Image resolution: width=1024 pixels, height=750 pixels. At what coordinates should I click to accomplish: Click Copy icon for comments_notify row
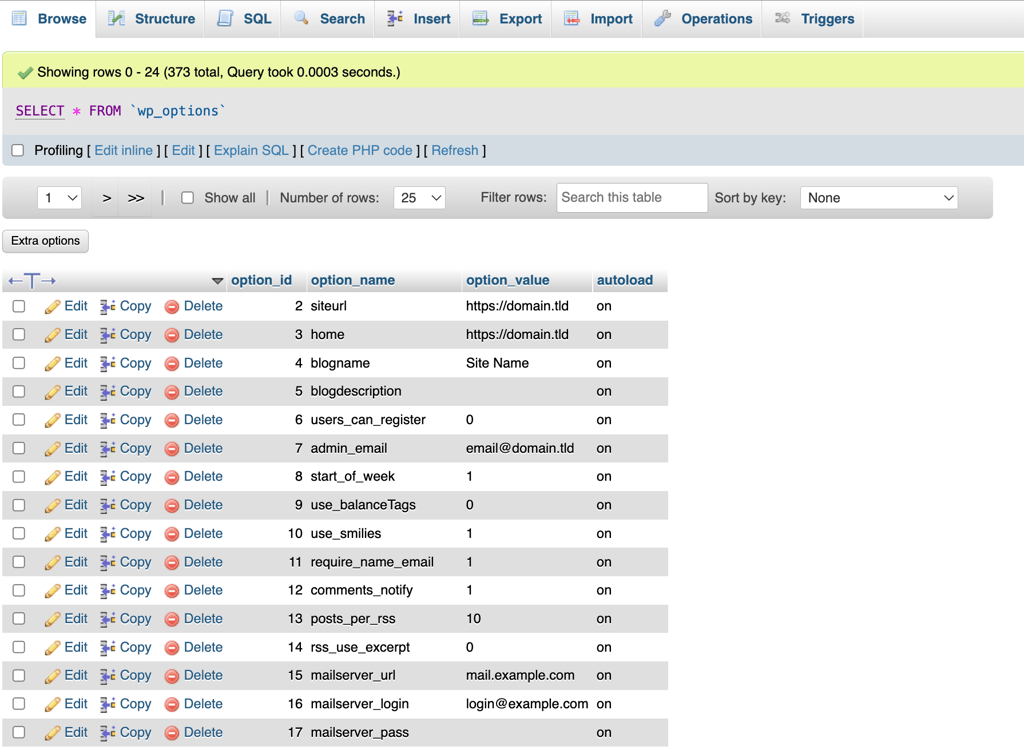tap(108, 591)
